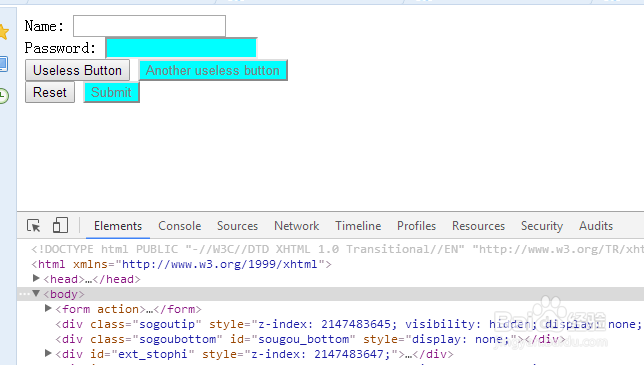Click the inspect element picker icon
The image size is (644, 365).
point(34,226)
